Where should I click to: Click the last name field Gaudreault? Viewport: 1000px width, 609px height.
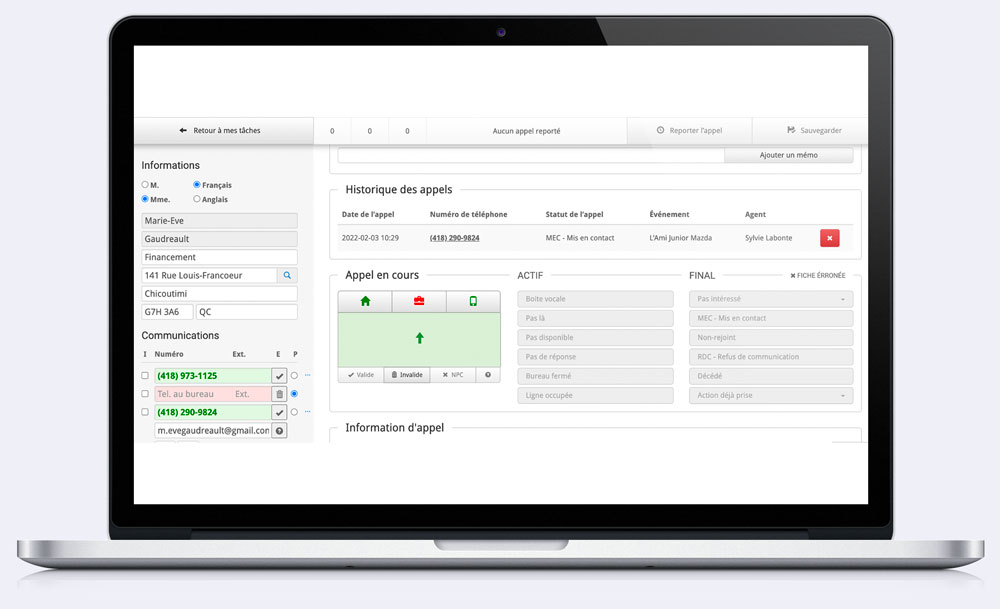(x=219, y=239)
